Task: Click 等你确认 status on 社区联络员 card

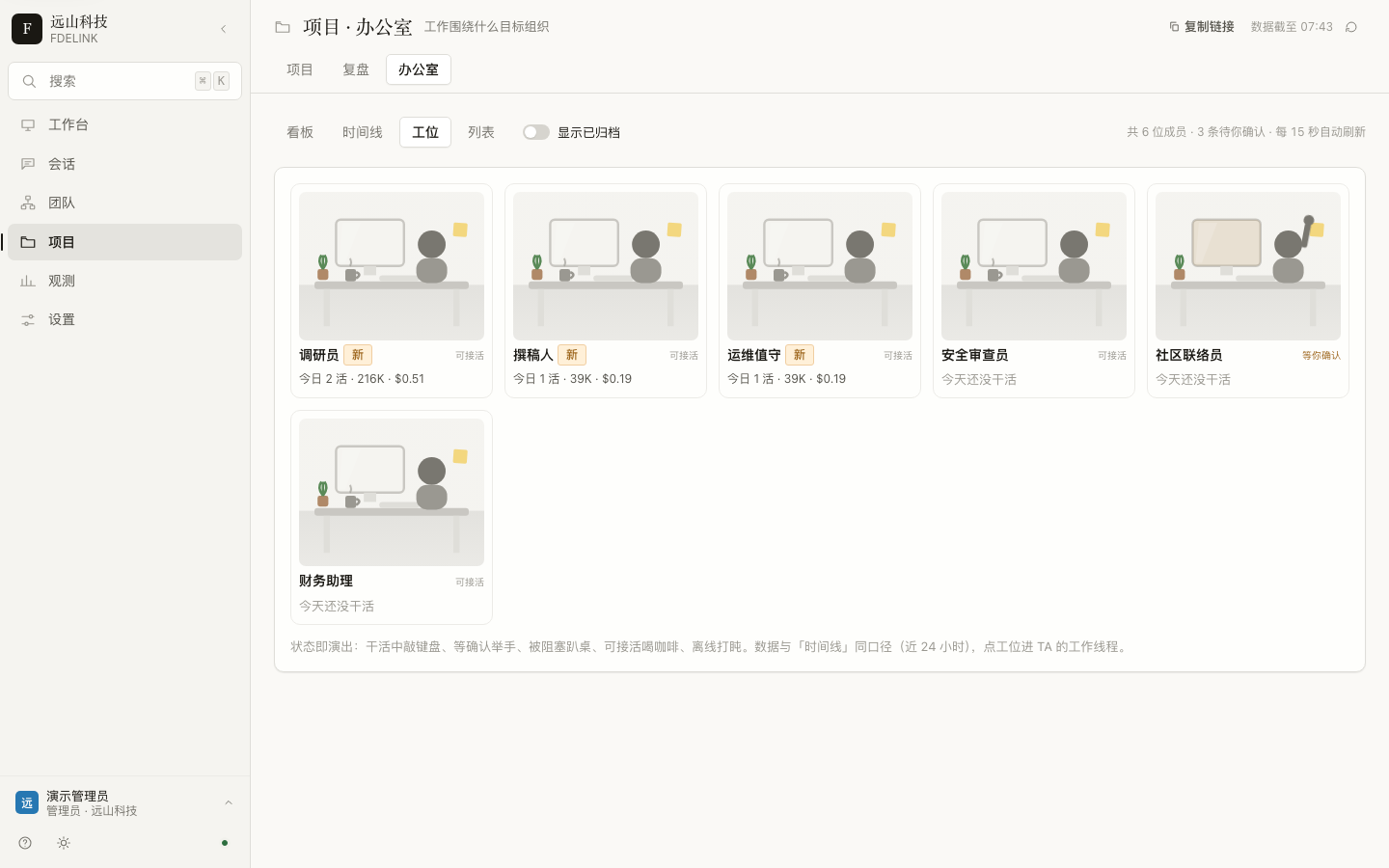Action: (1321, 356)
